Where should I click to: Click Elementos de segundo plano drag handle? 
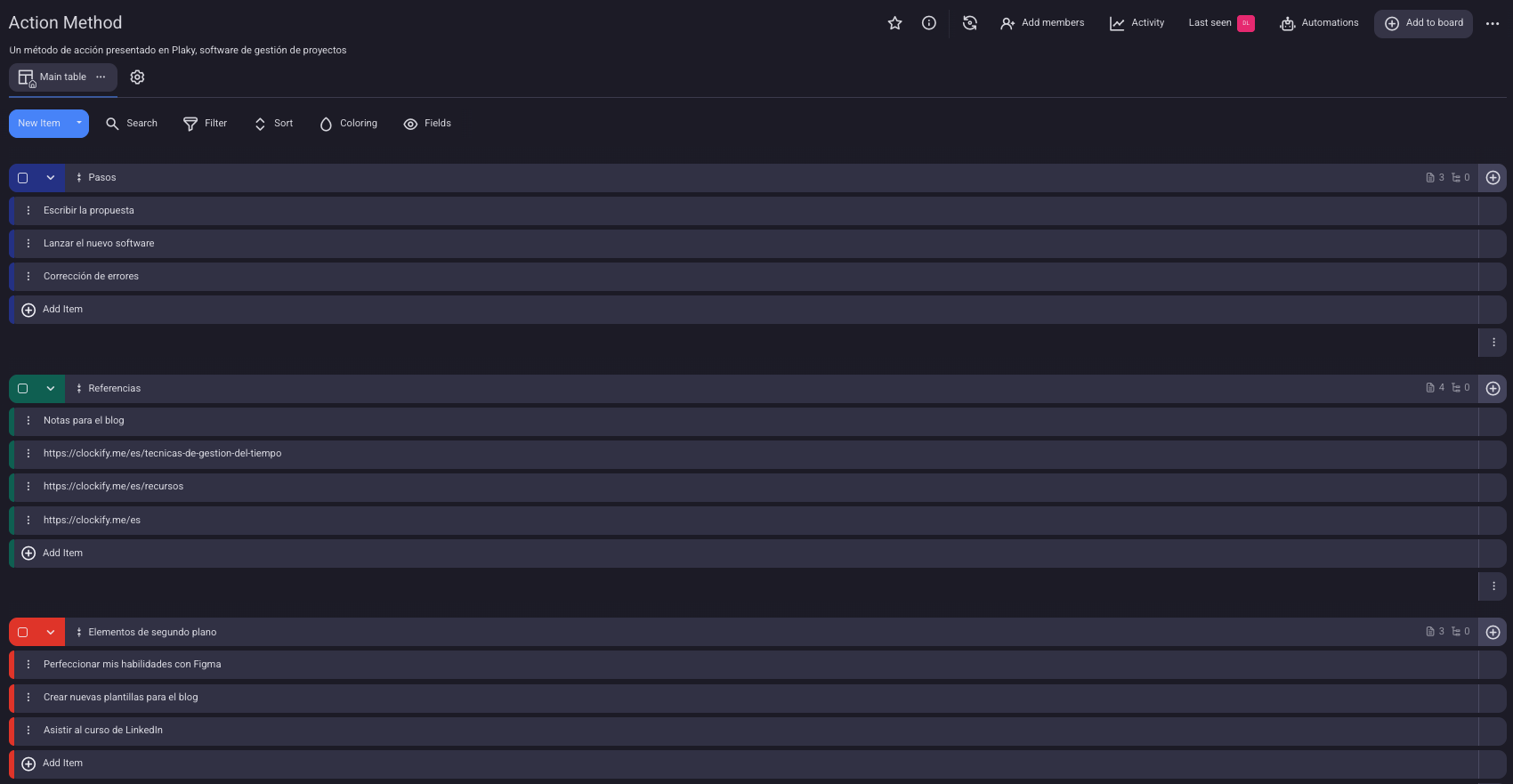tap(79, 633)
